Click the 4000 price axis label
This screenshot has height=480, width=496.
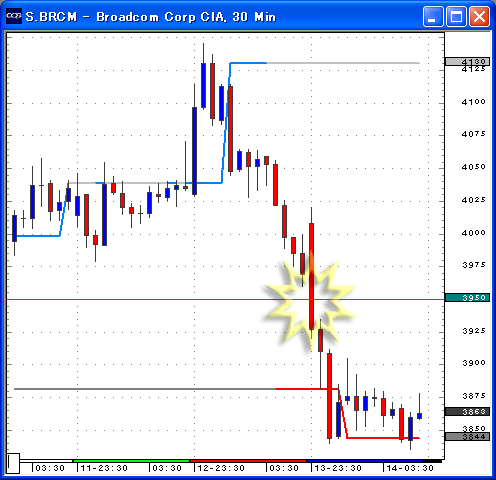(x=473, y=233)
